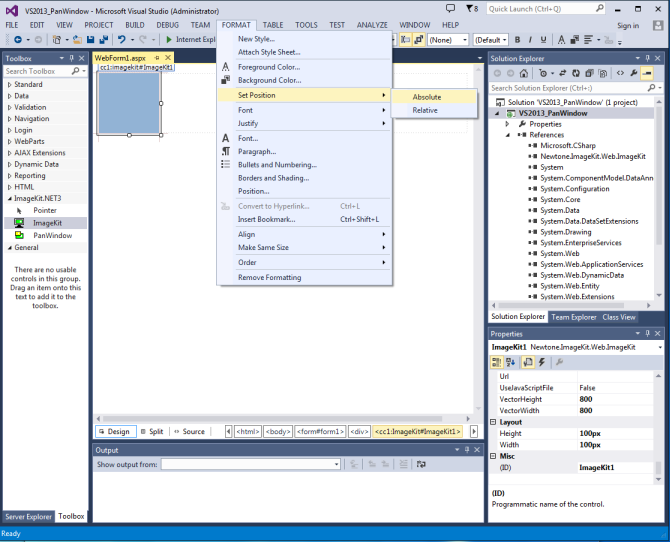Open the Show output from dropdown

(x=336, y=464)
